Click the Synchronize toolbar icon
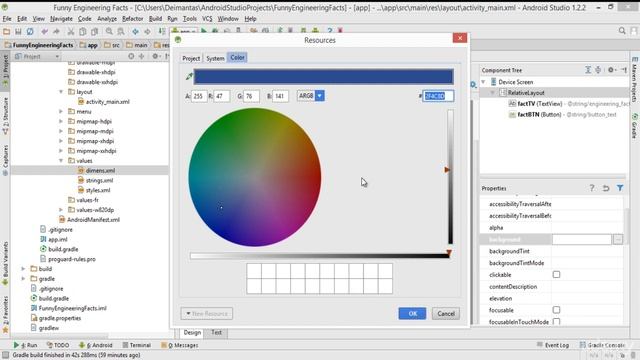The image size is (640, 360). pyautogui.click(x=30, y=31)
